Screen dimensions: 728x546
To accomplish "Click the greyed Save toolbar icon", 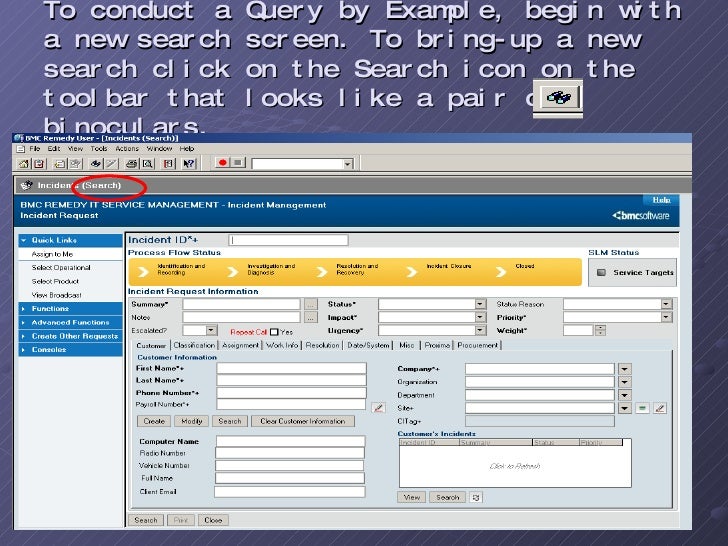I will click(75, 163).
